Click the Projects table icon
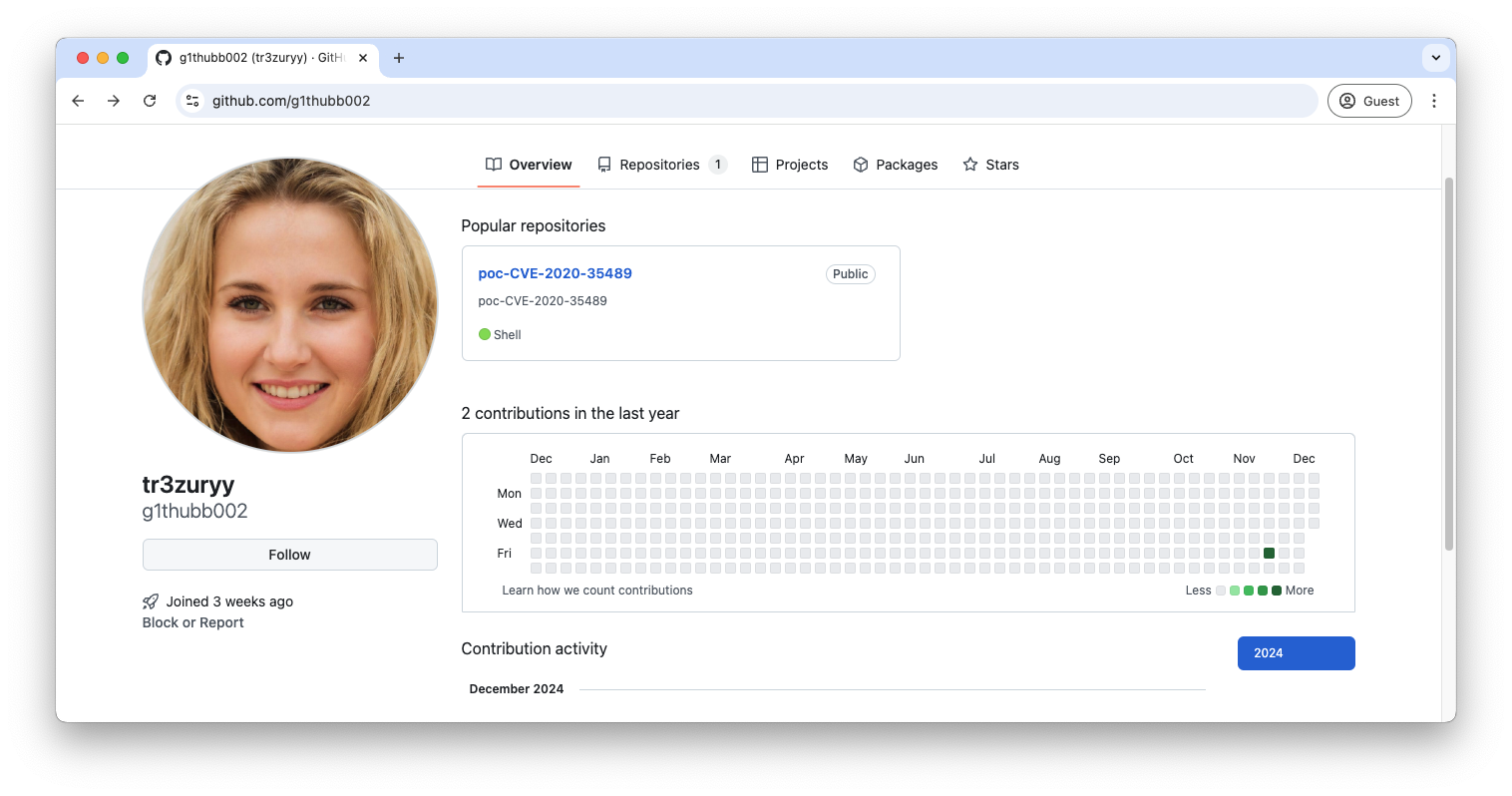Viewport: 1512px width, 796px height. [x=759, y=164]
